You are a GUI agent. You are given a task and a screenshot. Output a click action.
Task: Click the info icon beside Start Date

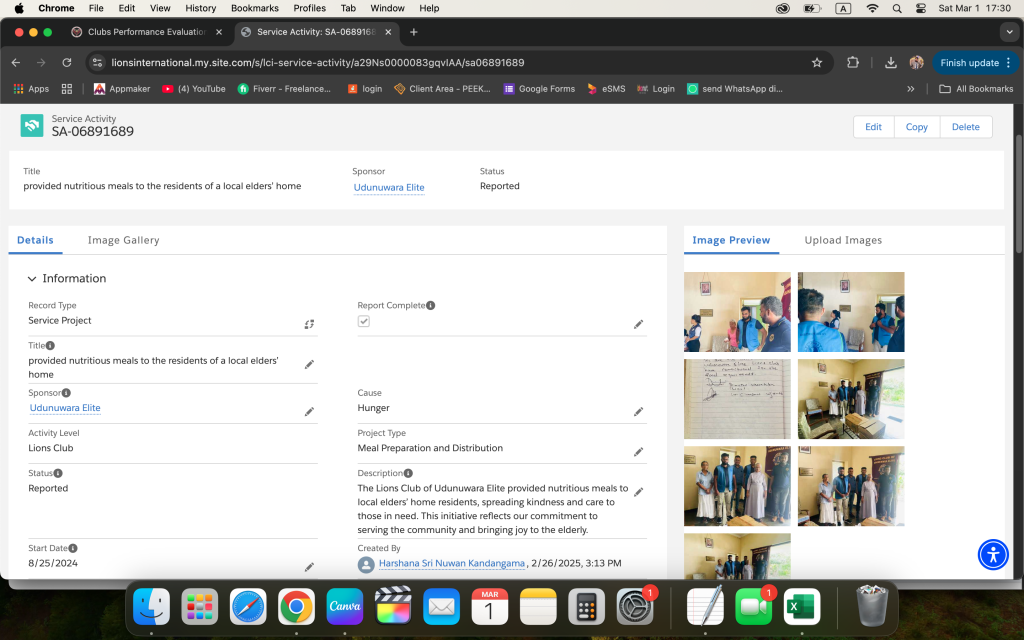tap(73, 548)
